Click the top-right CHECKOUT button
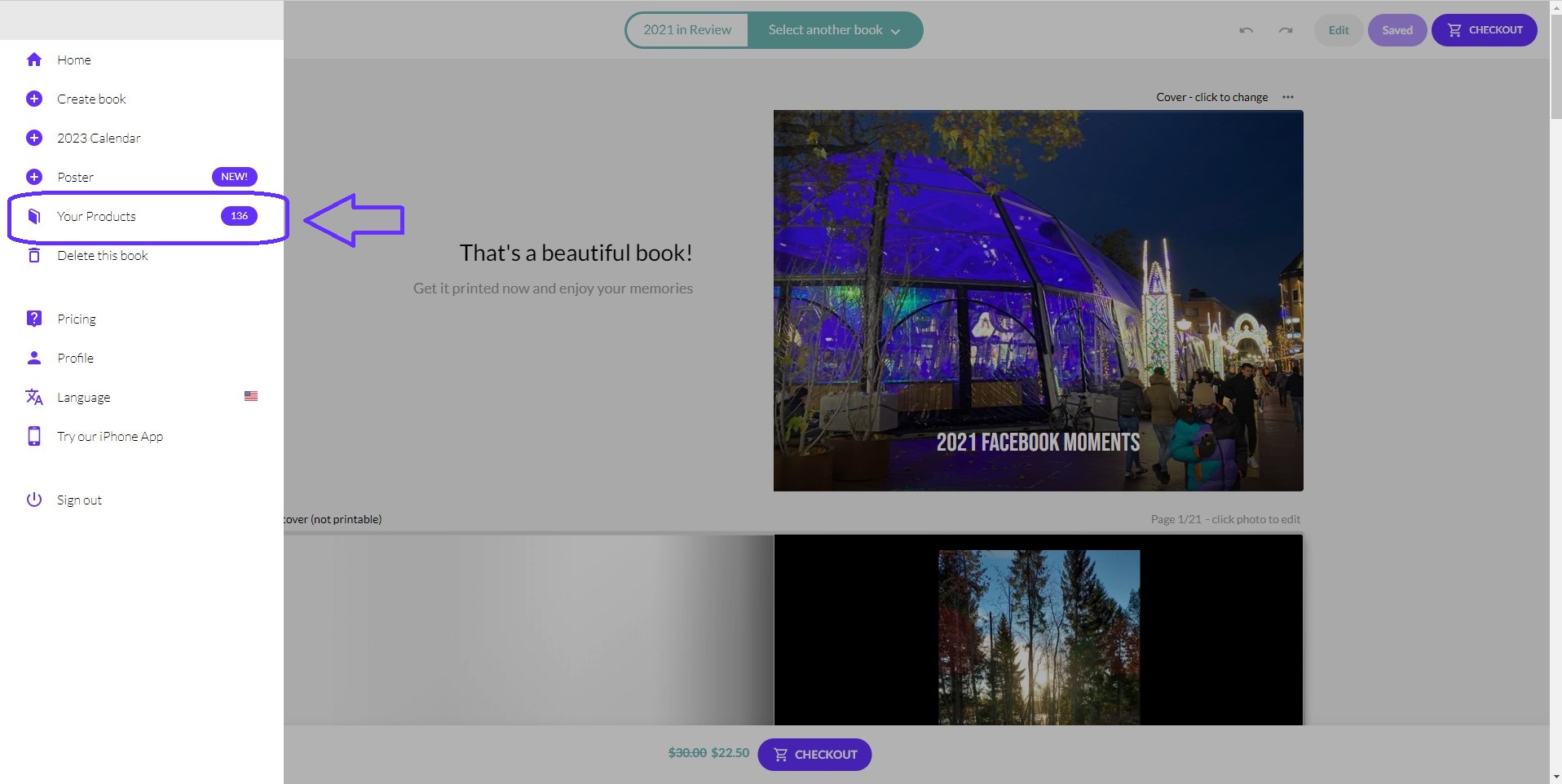Image resolution: width=1562 pixels, height=784 pixels. tap(1485, 30)
